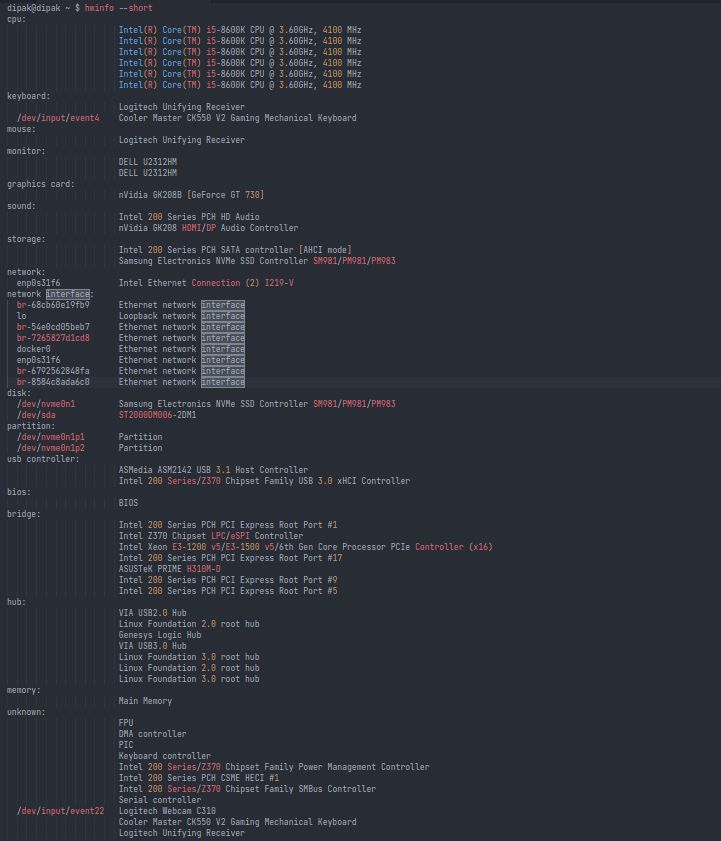
Task: Click 'Intel 200 Series PCH CSME HECI #1' line
Action: [x=198, y=778]
